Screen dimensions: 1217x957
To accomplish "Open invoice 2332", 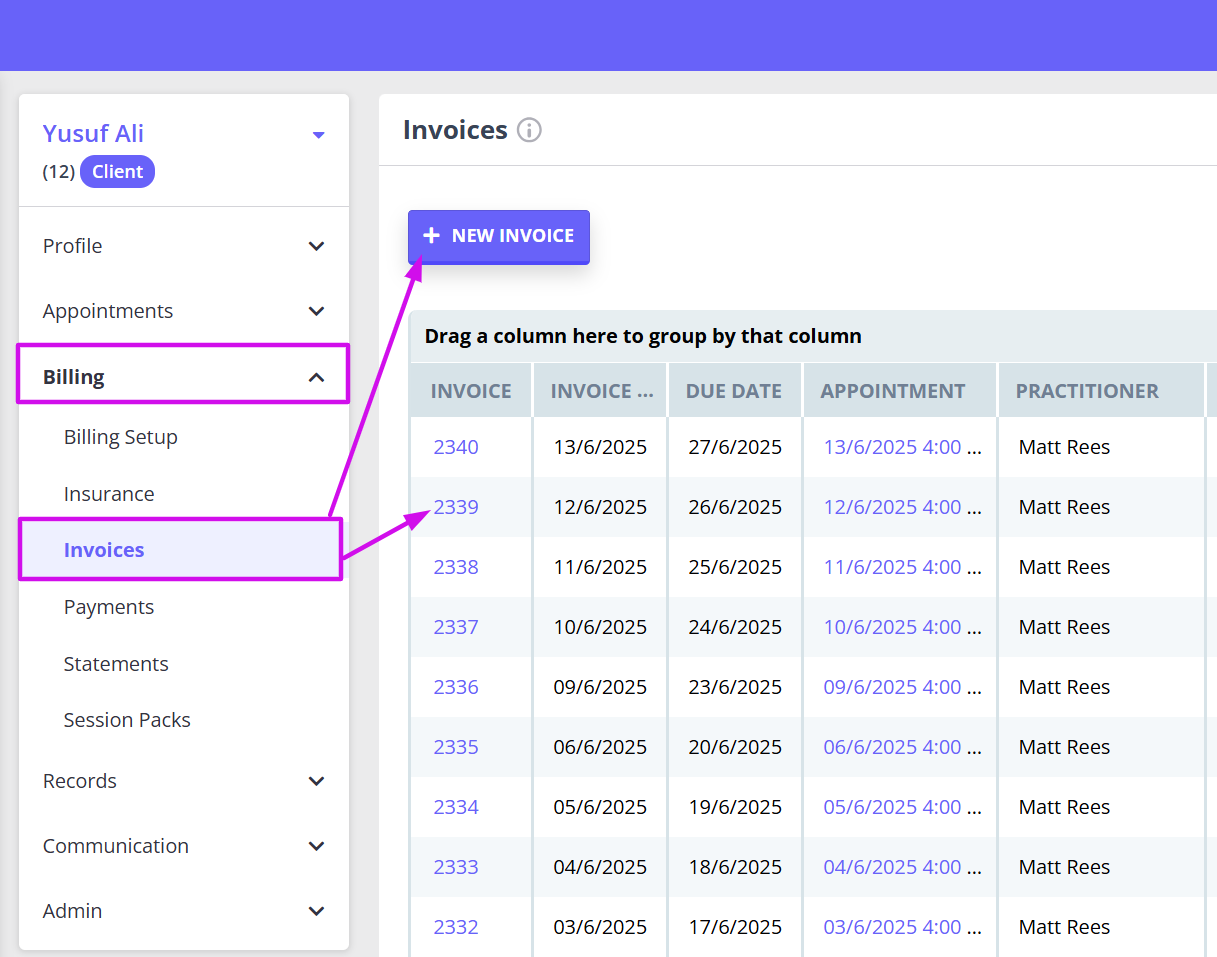I will (x=456, y=927).
